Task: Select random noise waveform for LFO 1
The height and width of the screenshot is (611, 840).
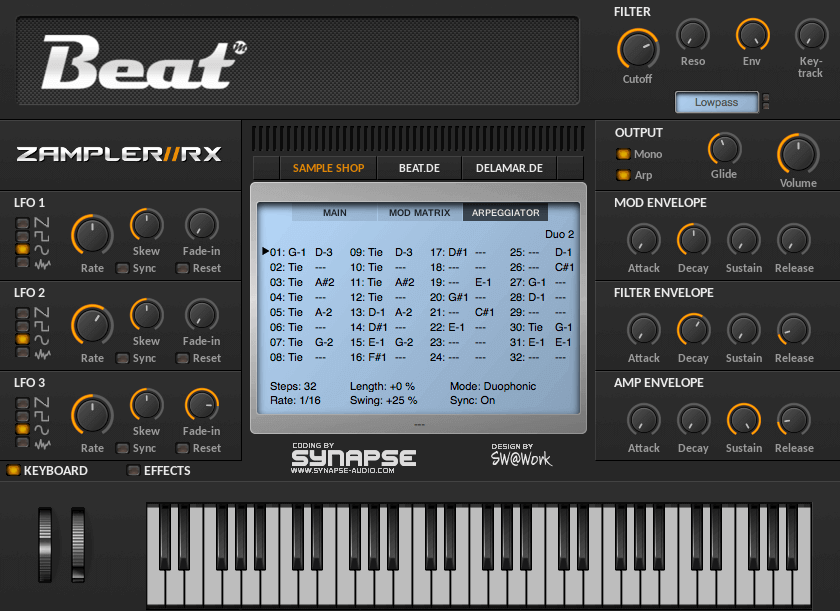Action: tap(22, 262)
